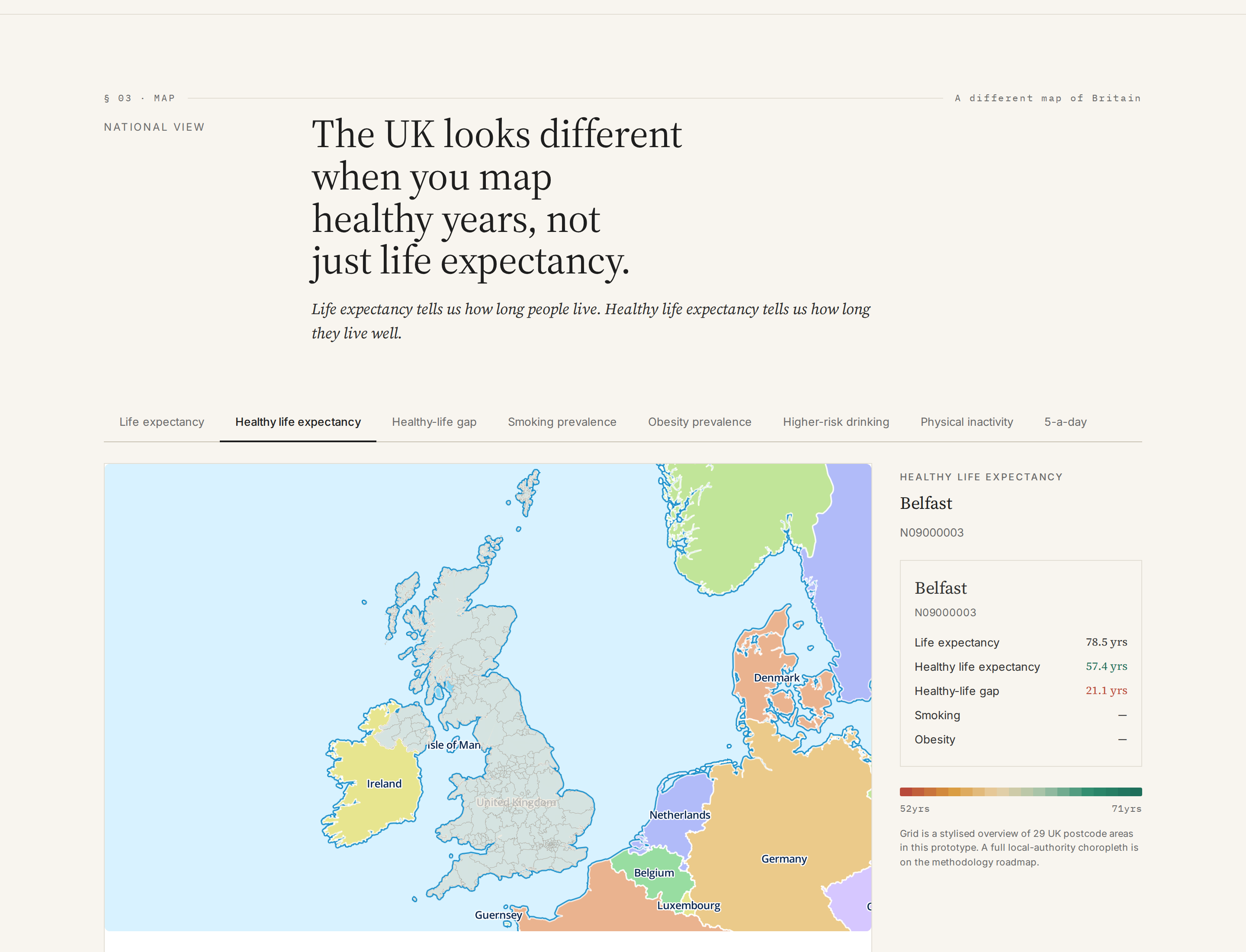The height and width of the screenshot is (952, 1246).
Task: Select the Healthy life expectancy tab
Action: (298, 422)
